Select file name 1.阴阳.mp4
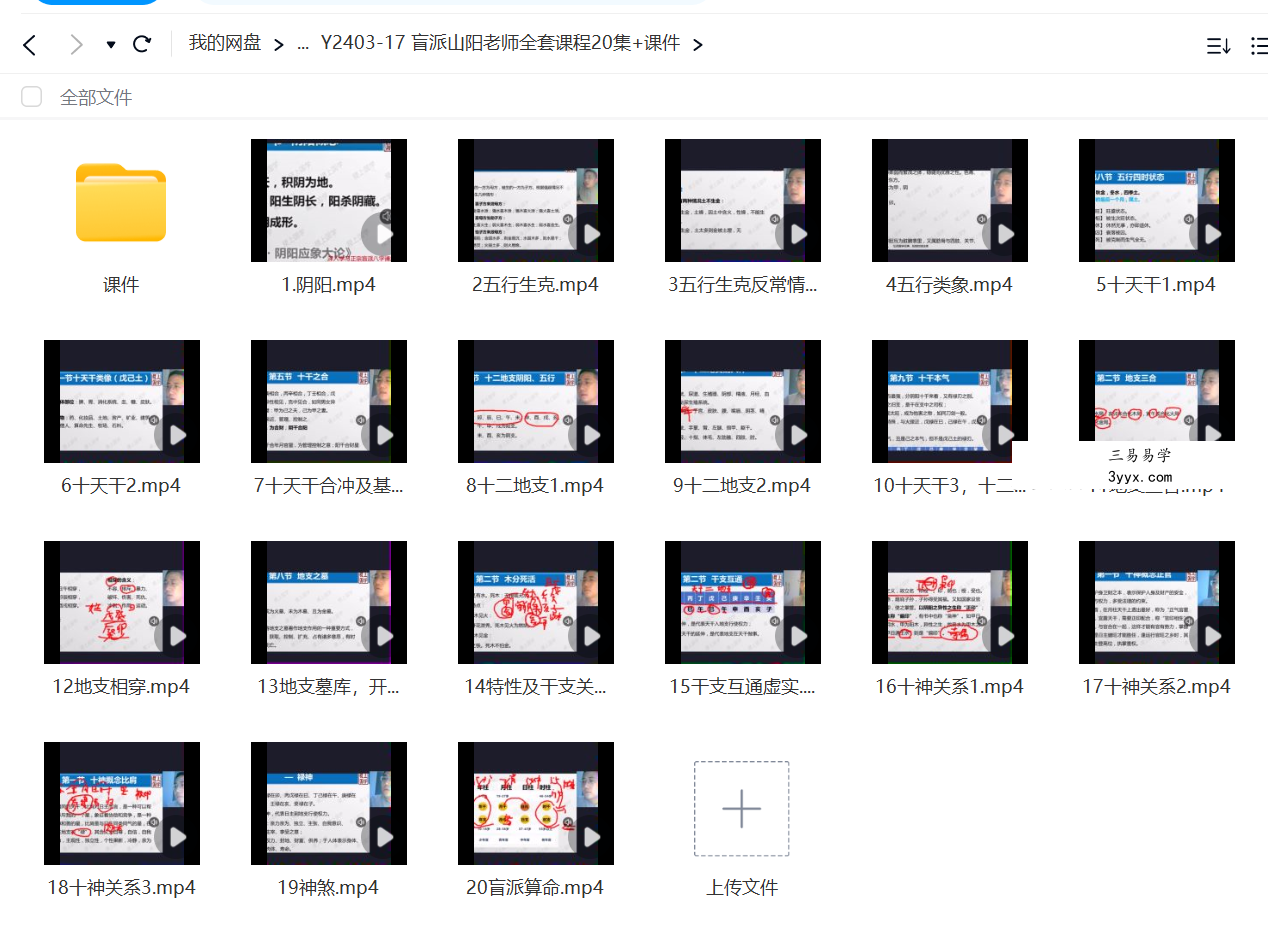This screenshot has height=930, width=1268. (329, 285)
